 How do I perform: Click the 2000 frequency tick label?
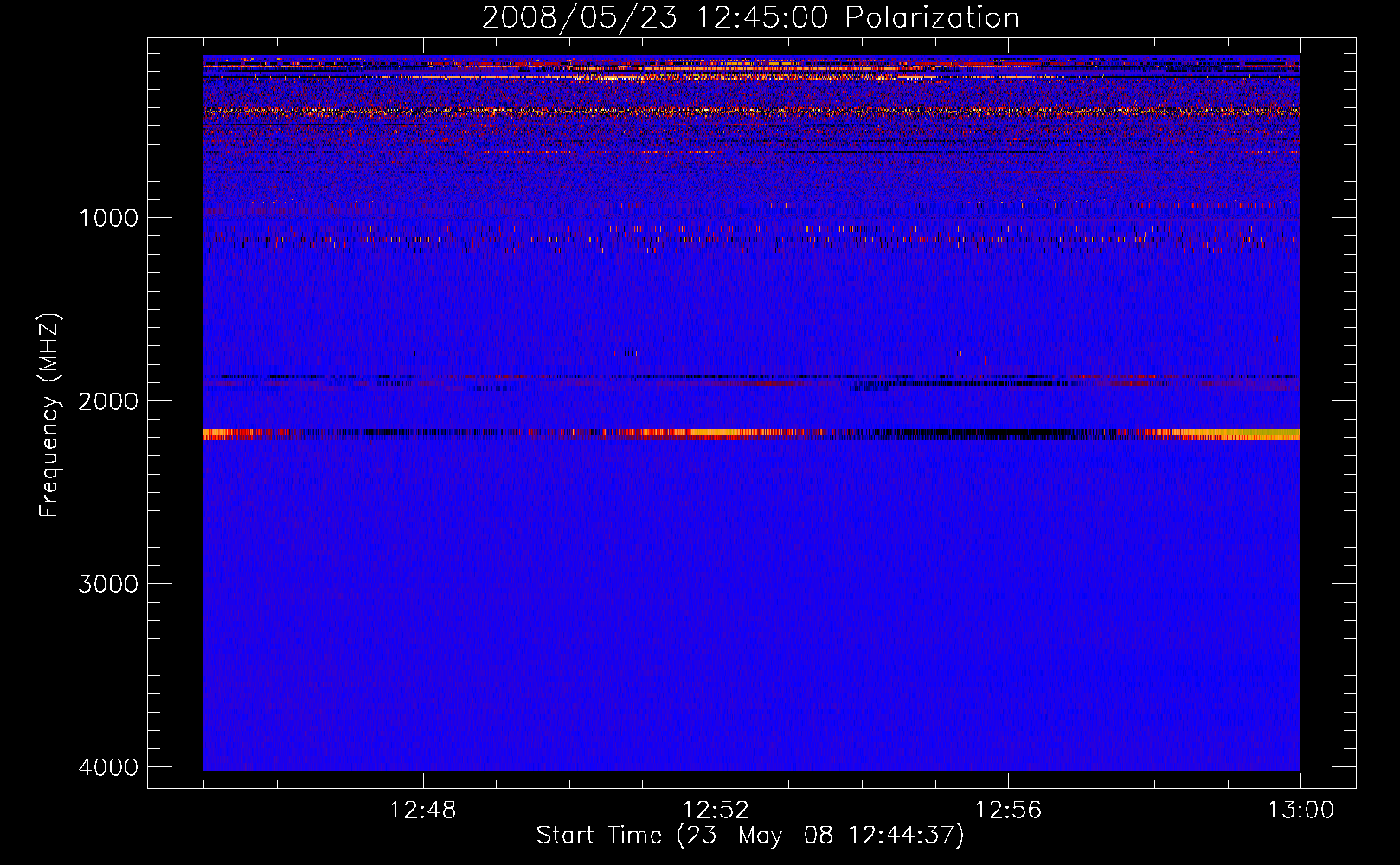click(109, 400)
